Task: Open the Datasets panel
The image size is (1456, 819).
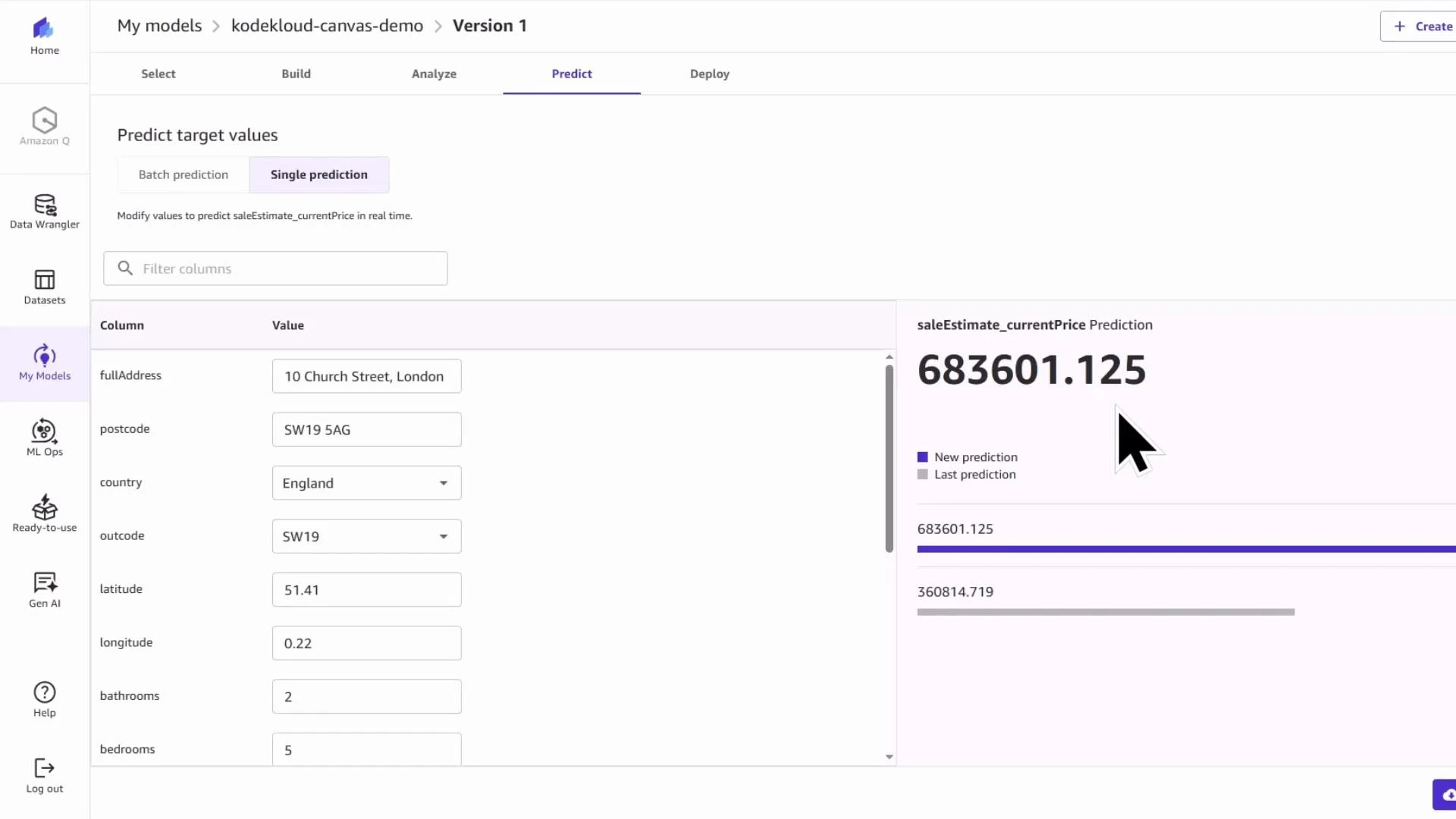Action: (44, 286)
